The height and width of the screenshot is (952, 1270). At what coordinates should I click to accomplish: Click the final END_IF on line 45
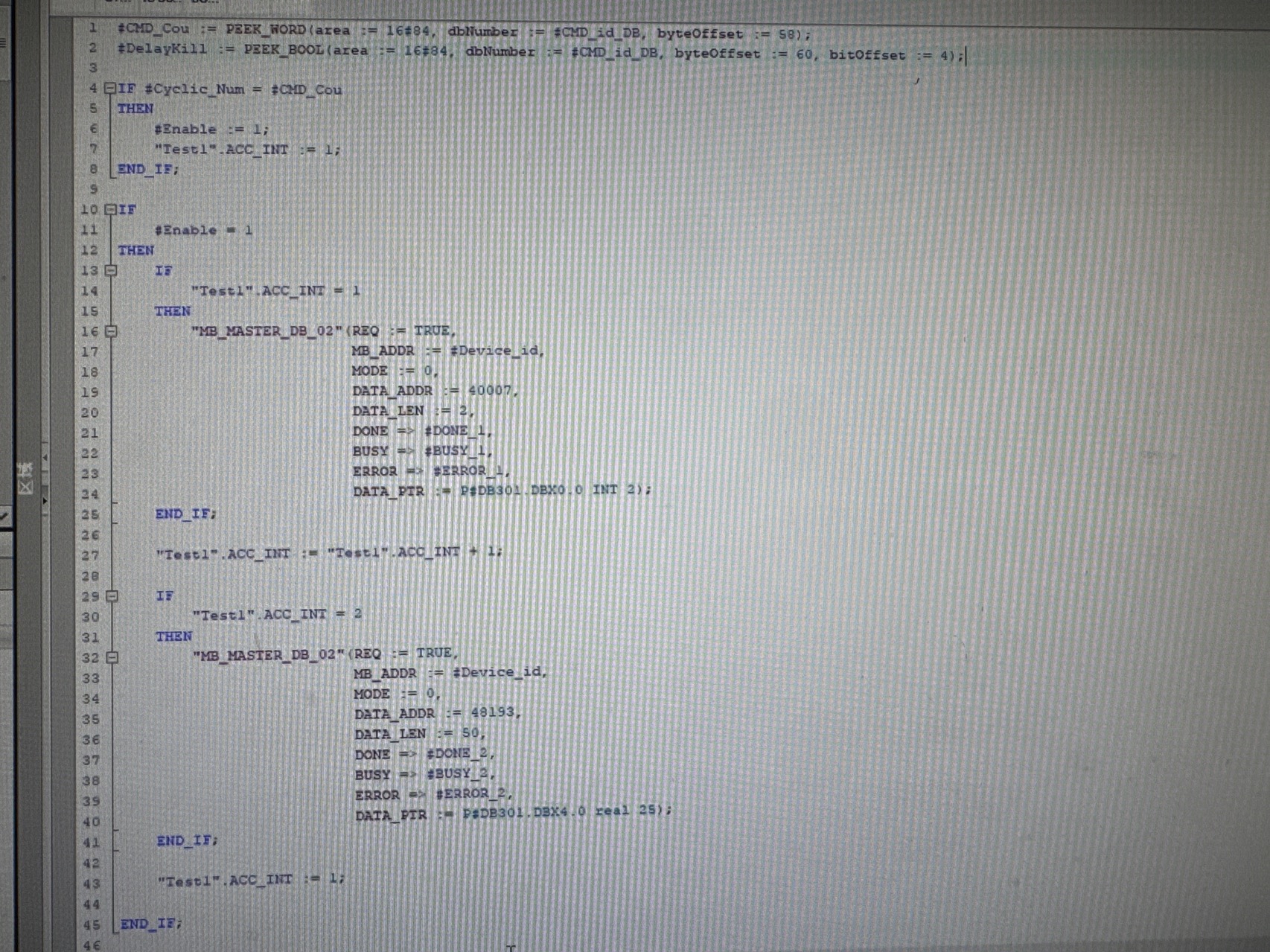pyautogui.click(x=151, y=924)
